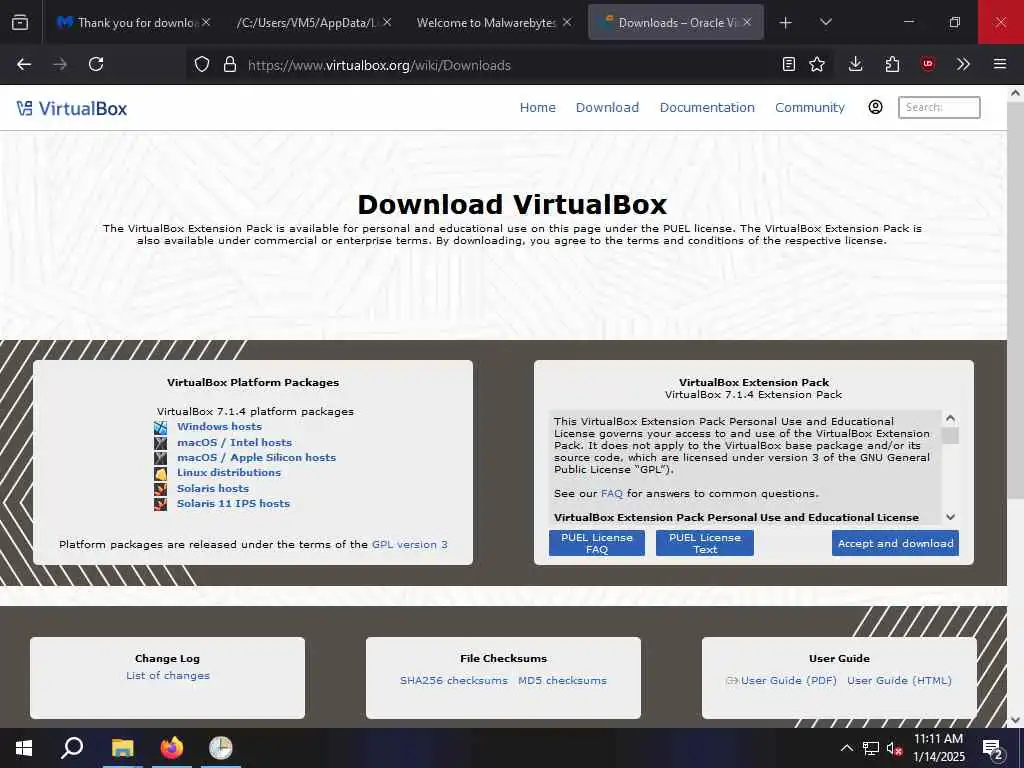Open User Guide (HTML) link
1024x768 pixels.
899,680
